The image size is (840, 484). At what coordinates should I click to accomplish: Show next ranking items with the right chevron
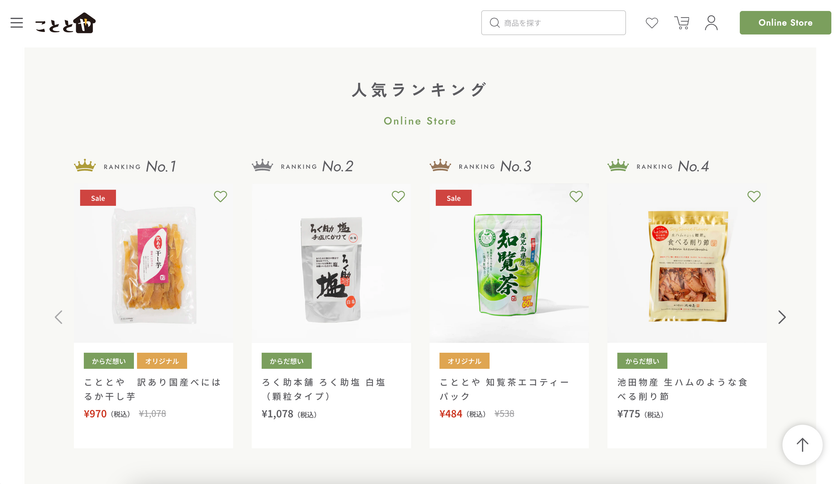pos(782,317)
